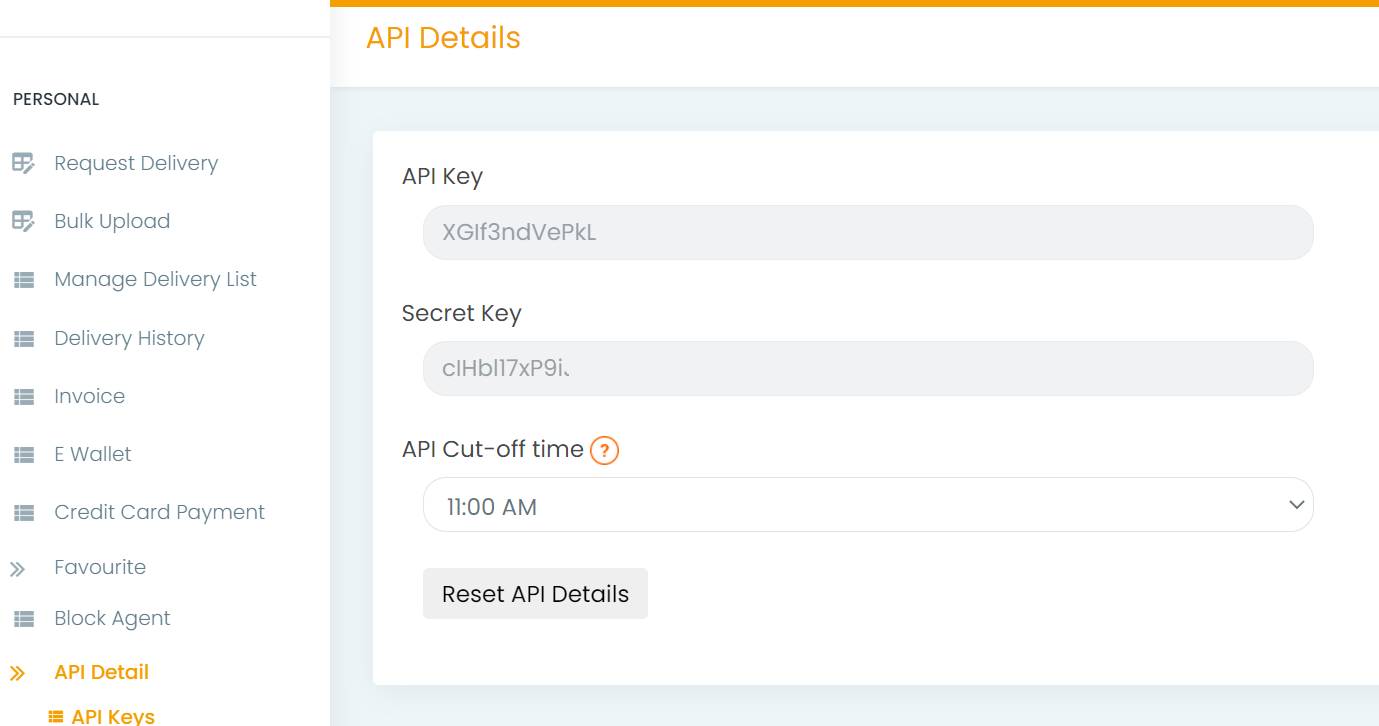
Task: Open the API Cut-off time help icon
Action: tap(604, 451)
